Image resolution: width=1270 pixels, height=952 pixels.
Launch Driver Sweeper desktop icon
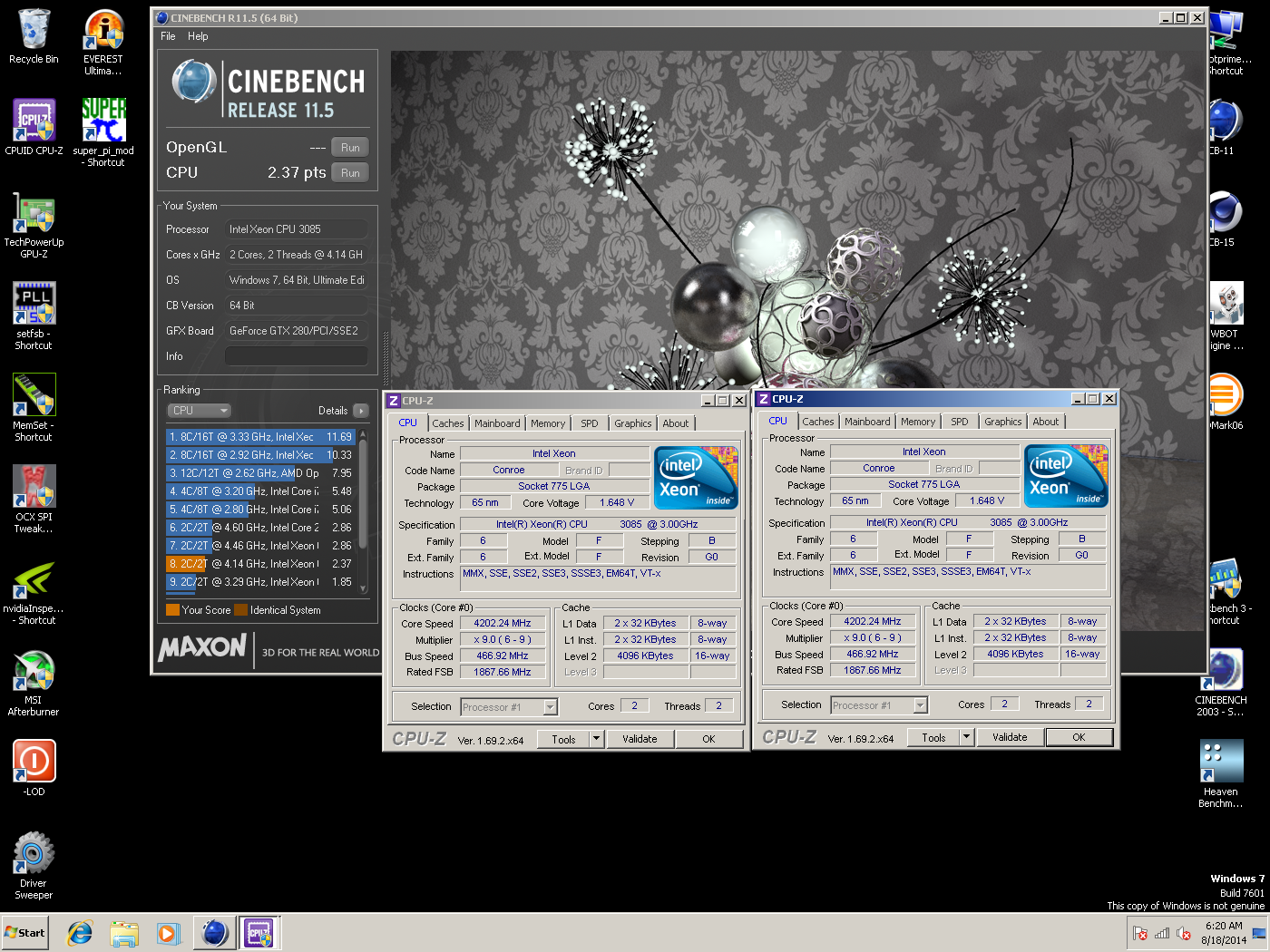tap(34, 866)
